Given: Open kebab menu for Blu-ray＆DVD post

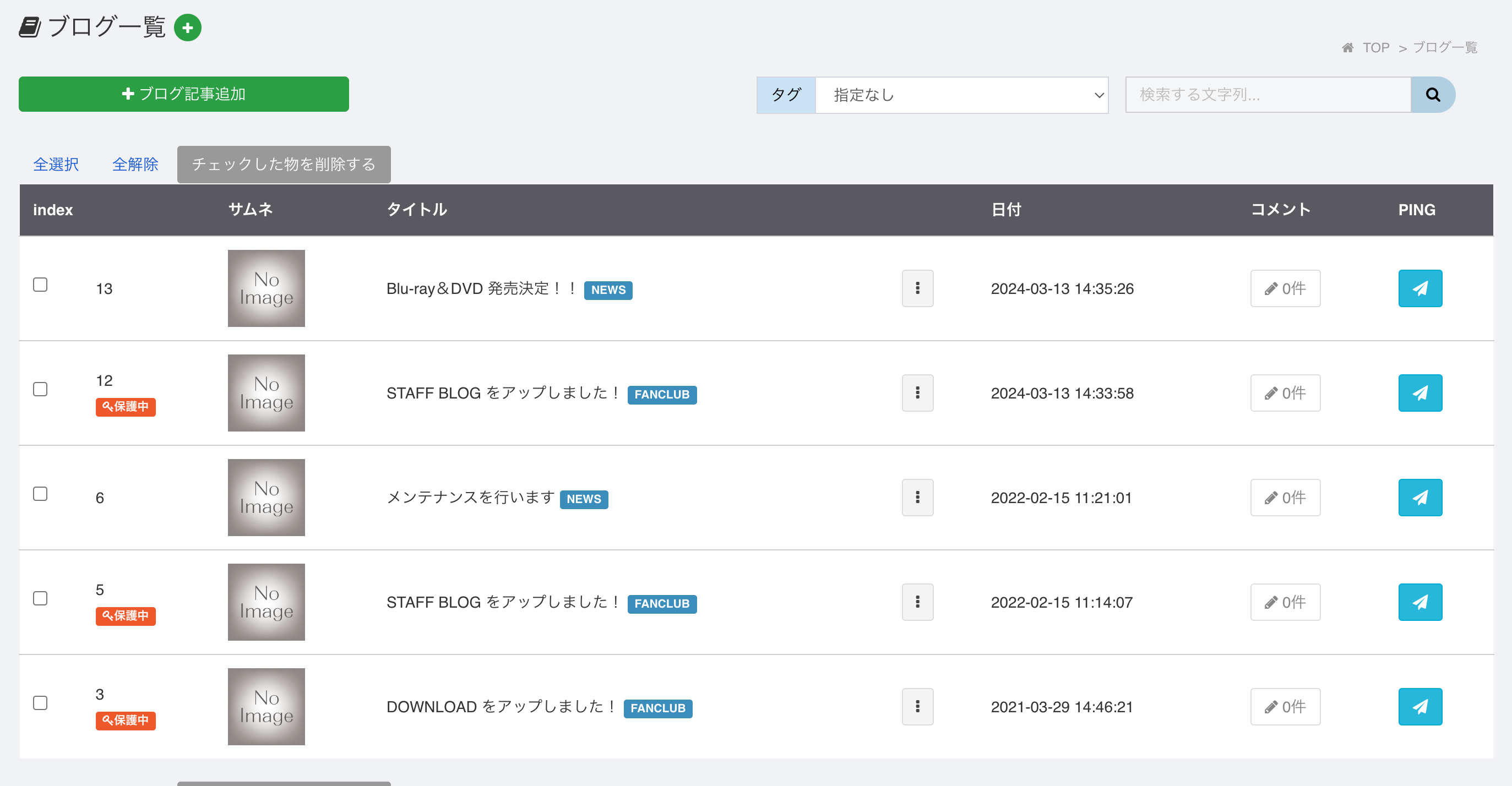Looking at the screenshot, I should point(917,288).
